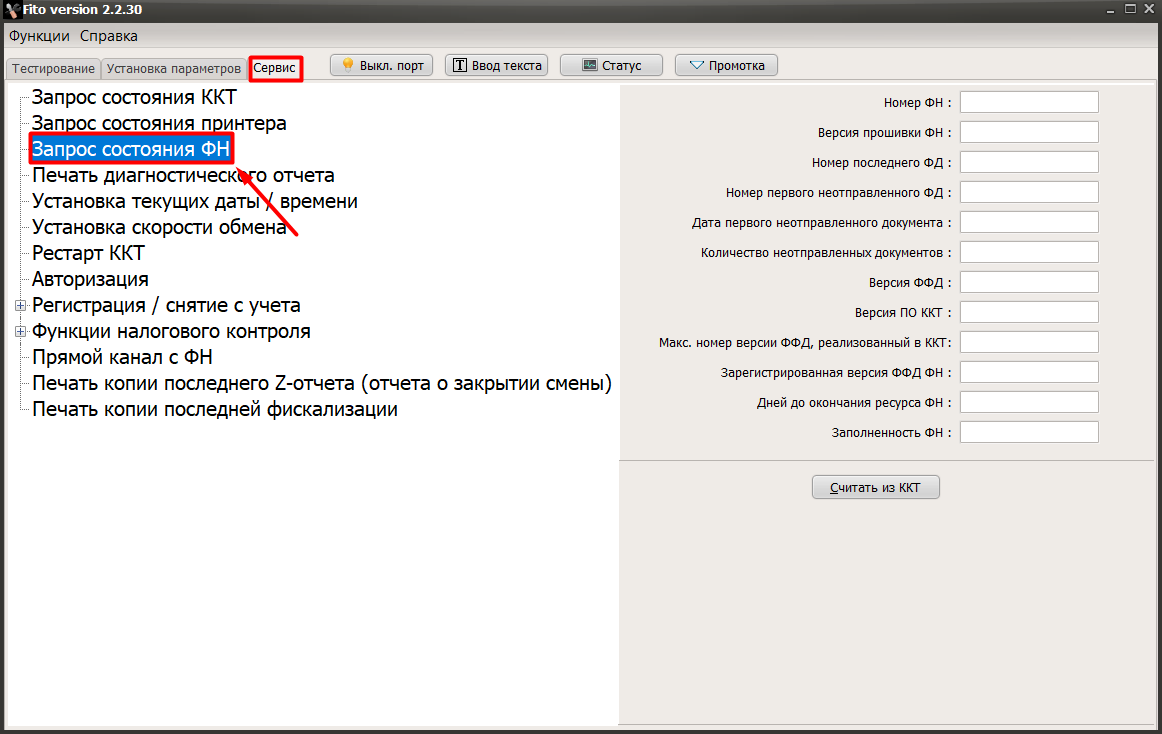The width and height of the screenshot is (1162, 734).
Task: Select Авторизация item
Action: coord(90,279)
